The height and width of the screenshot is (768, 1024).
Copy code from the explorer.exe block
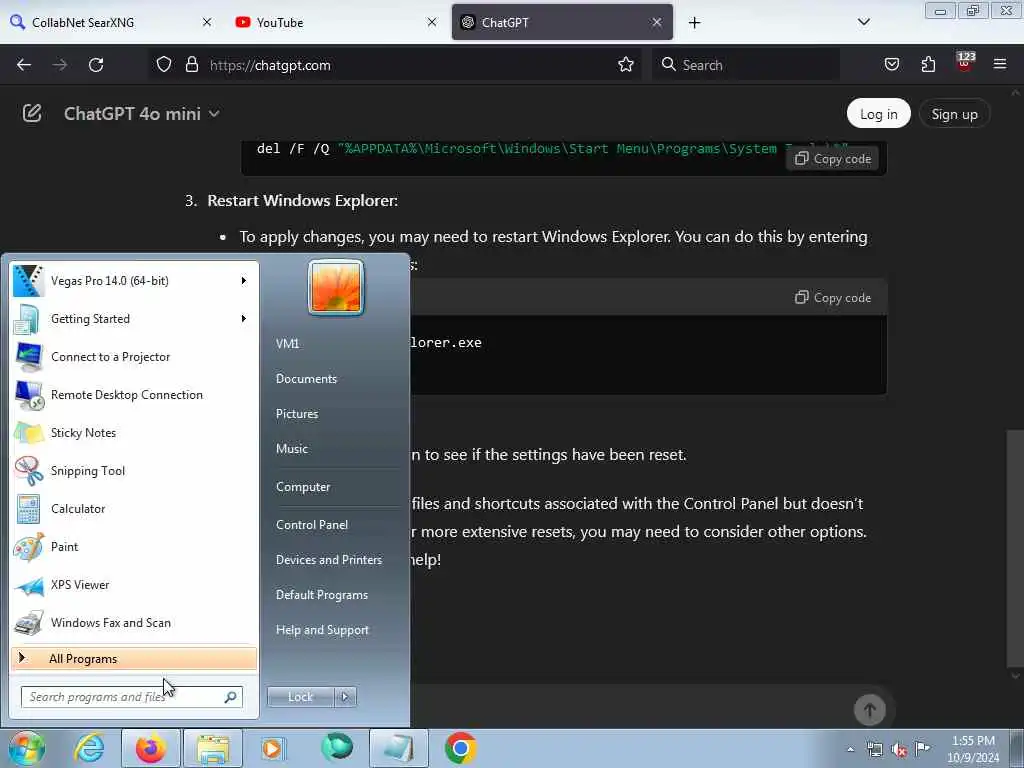(x=833, y=298)
